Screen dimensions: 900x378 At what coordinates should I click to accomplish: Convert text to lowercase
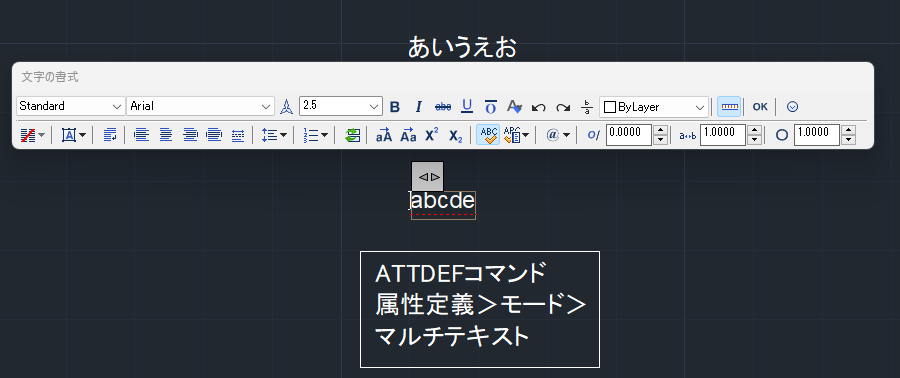click(408, 135)
